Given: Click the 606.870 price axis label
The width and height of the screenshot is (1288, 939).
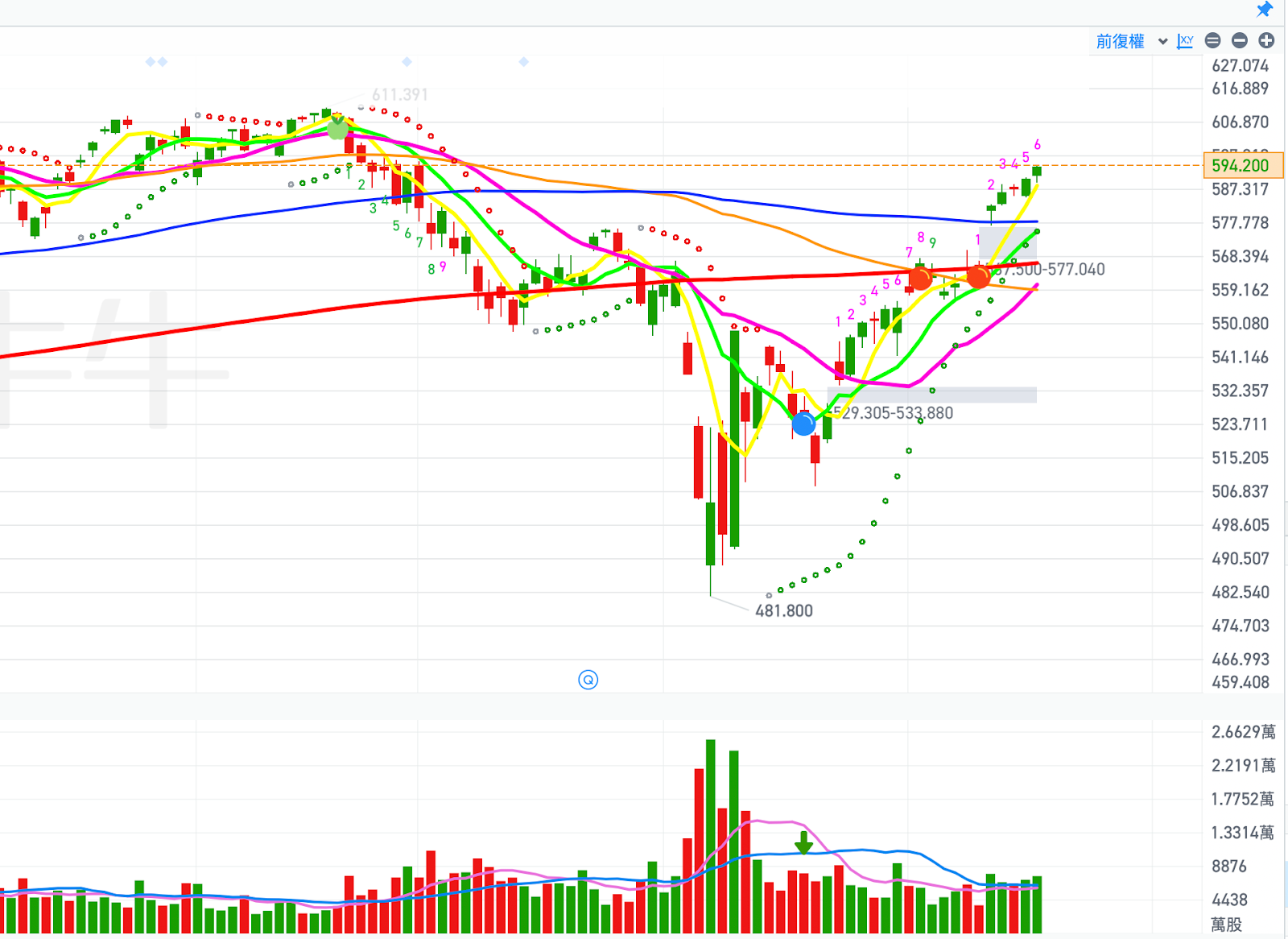Looking at the screenshot, I should [x=1240, y=122].
